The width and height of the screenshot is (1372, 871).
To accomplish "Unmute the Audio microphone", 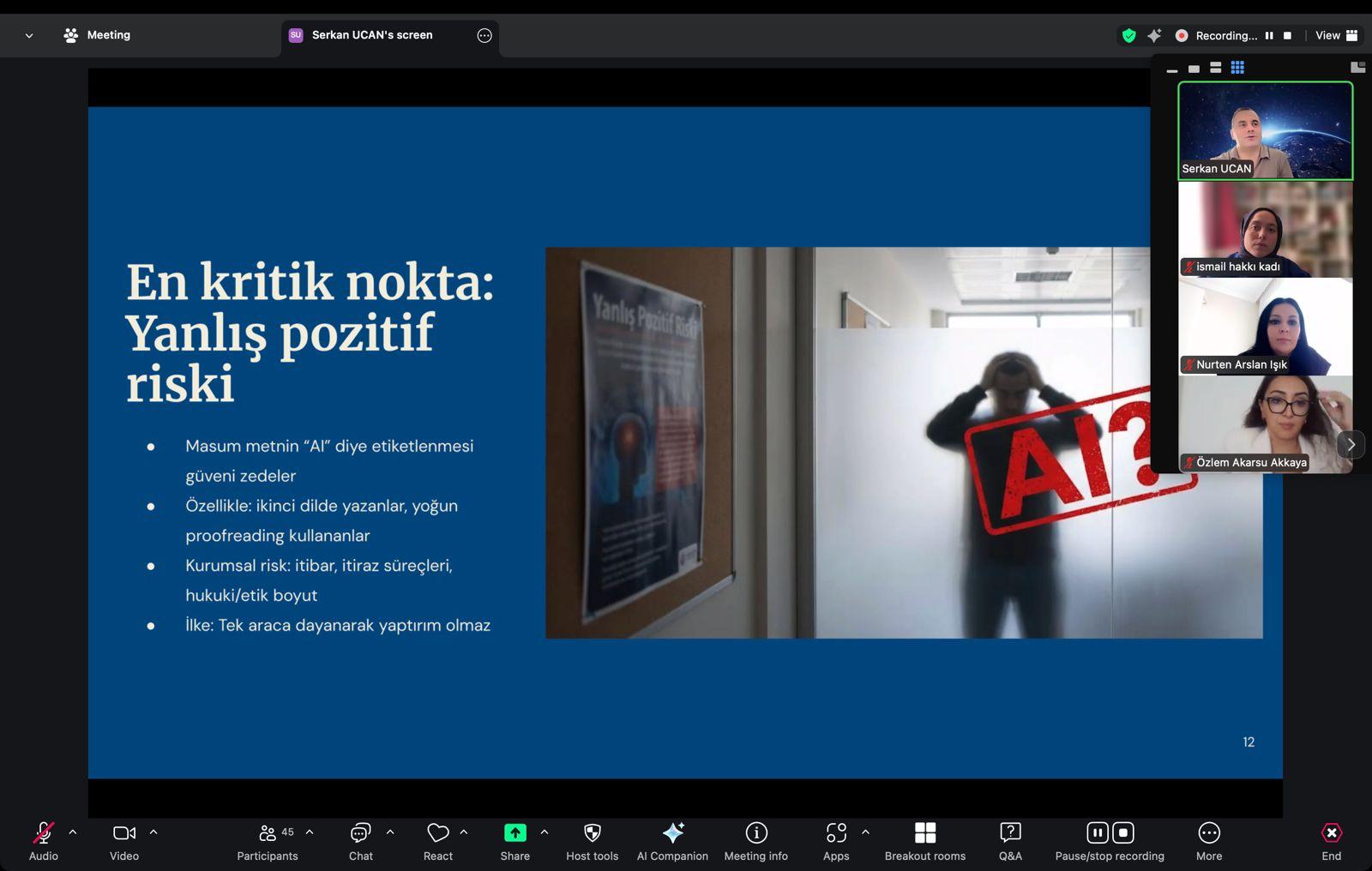I will (43, 833).
